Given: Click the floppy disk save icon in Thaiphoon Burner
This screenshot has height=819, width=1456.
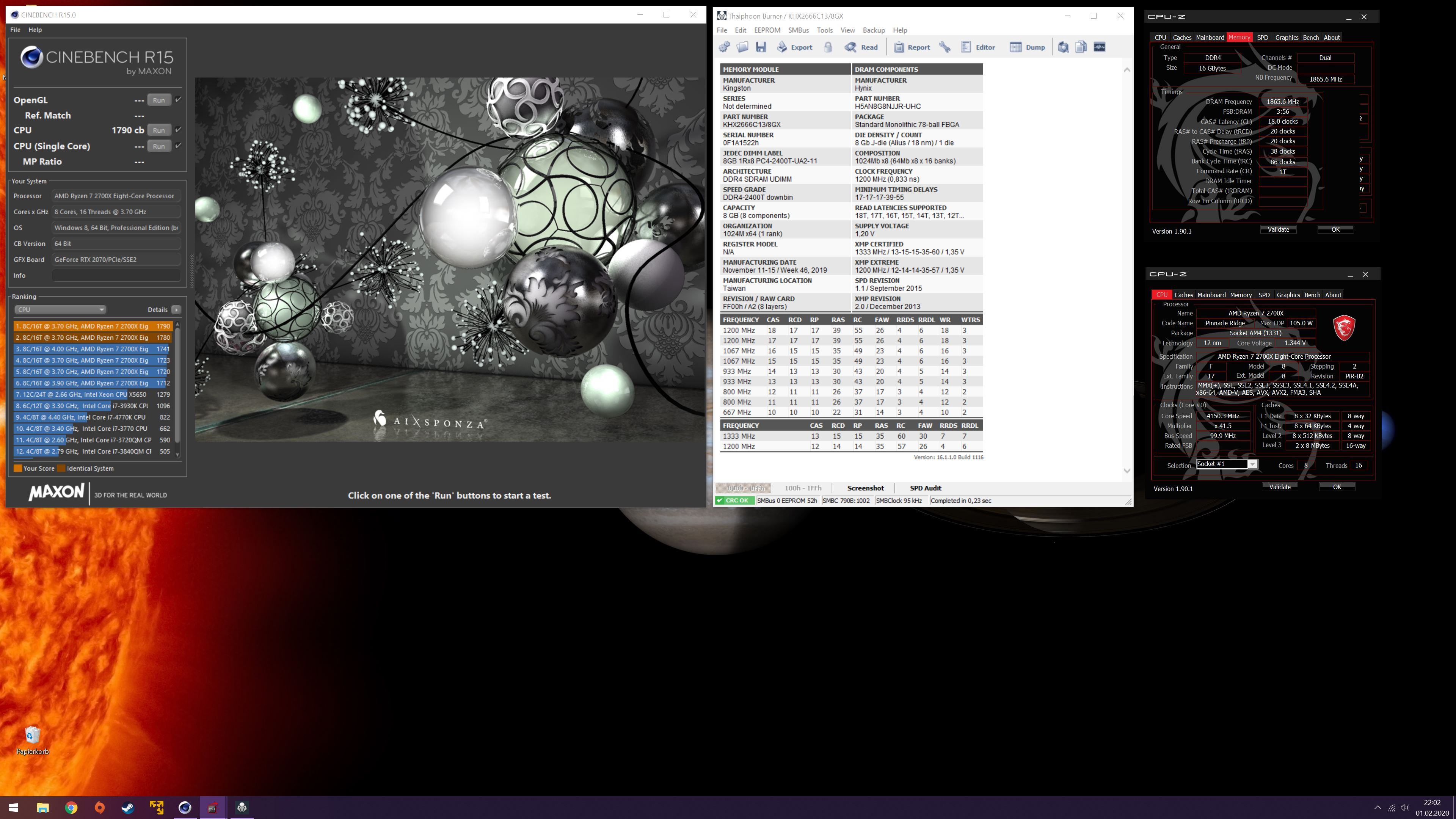Looking at the screenshot, I should click(761, 47).
